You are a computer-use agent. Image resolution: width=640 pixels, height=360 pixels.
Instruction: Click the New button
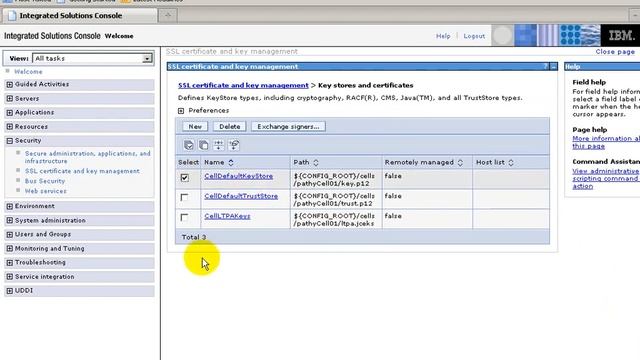click(195, 127)
